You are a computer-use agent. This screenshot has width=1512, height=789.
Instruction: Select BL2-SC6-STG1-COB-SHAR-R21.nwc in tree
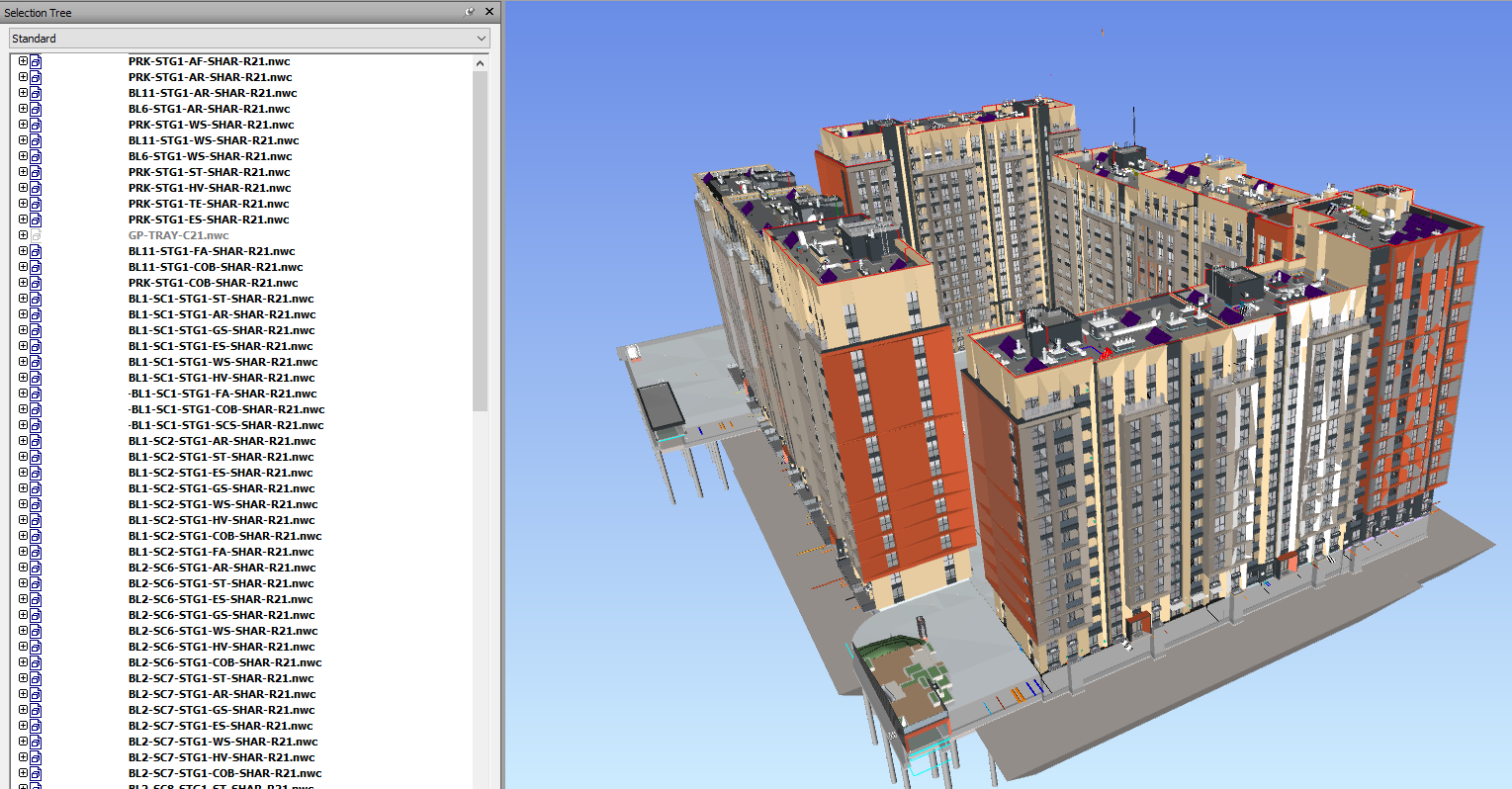(x=224, y=662)
